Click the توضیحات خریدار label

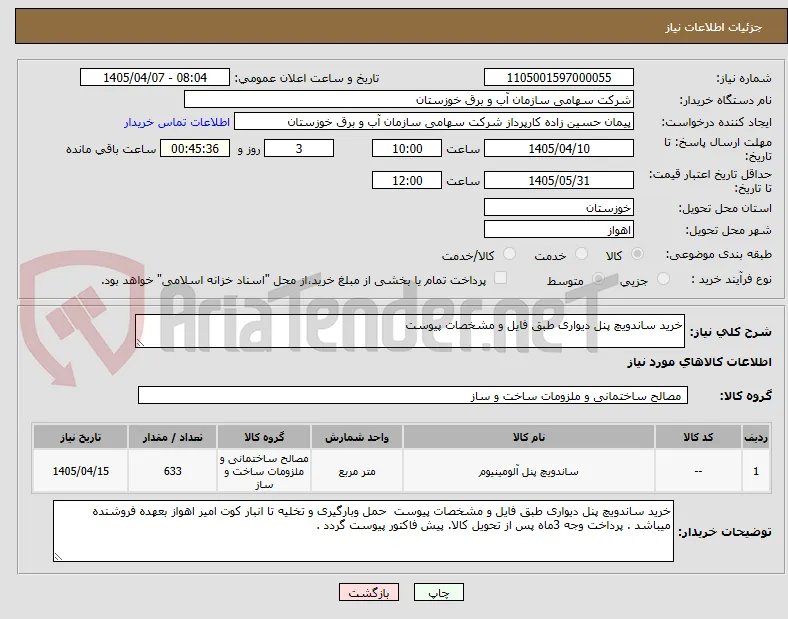click(725, 532)
